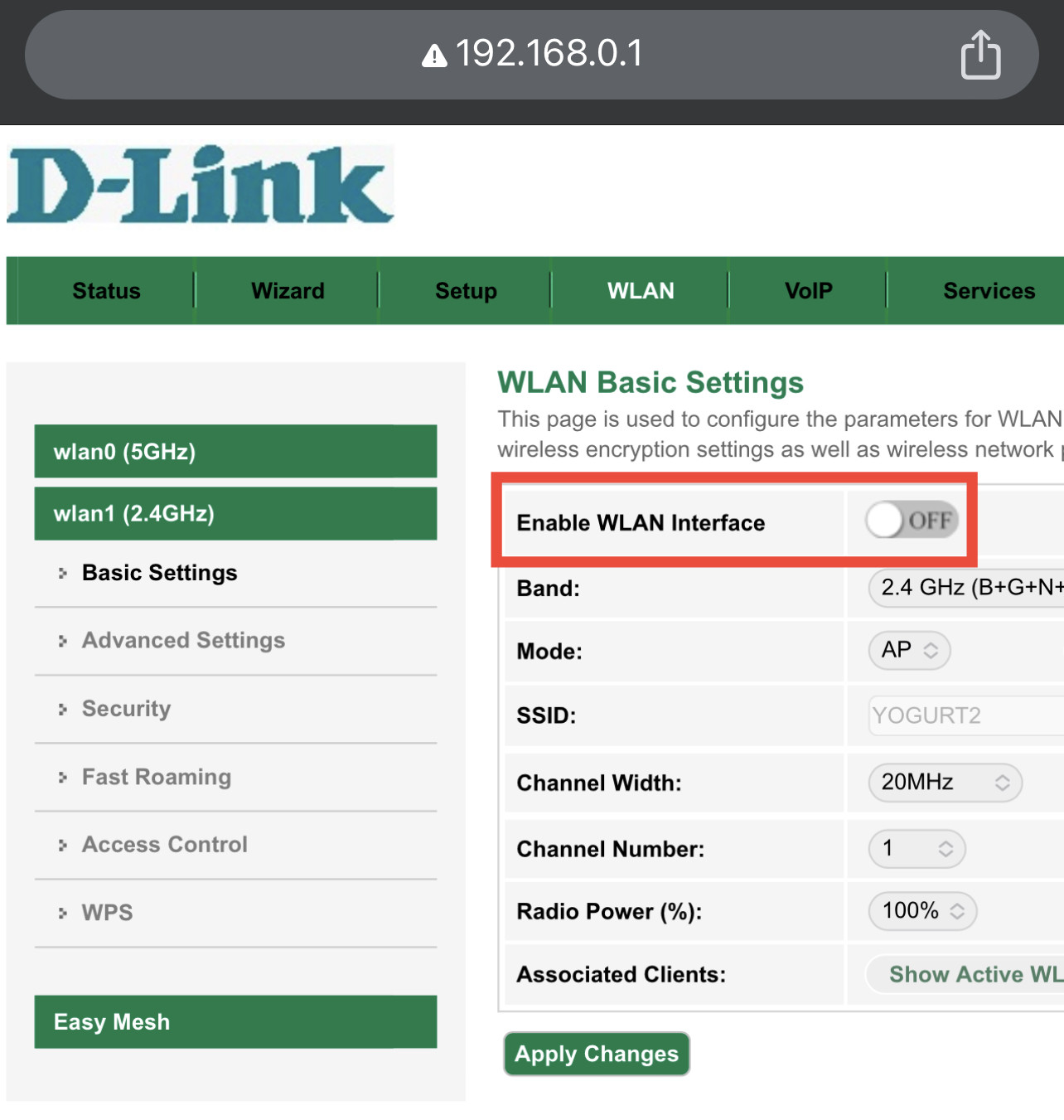Open the Channel Width 20MHz dropdown
The height and width of the screenshot is (1120, 1064).
(945, 782)
